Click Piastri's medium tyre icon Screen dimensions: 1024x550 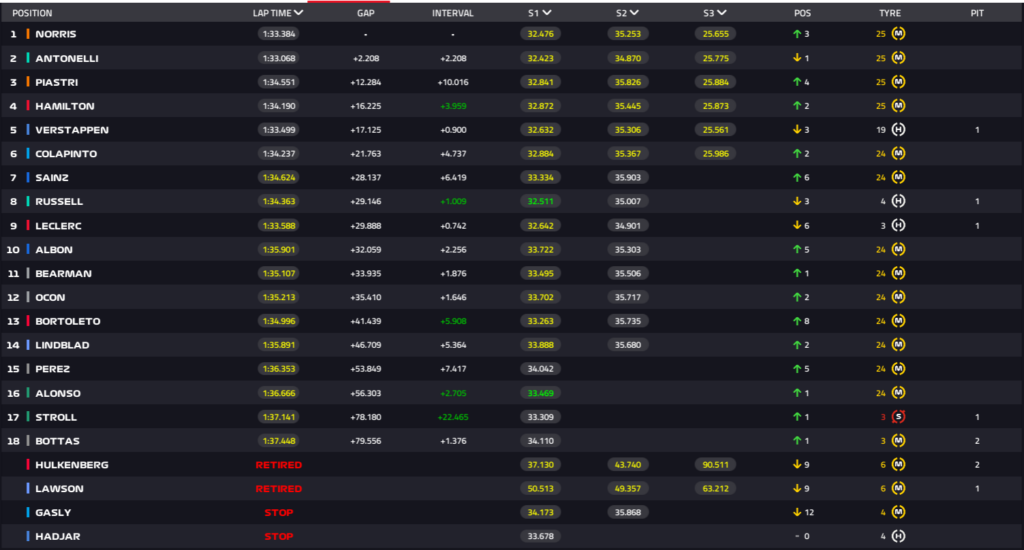coord(899,82)
